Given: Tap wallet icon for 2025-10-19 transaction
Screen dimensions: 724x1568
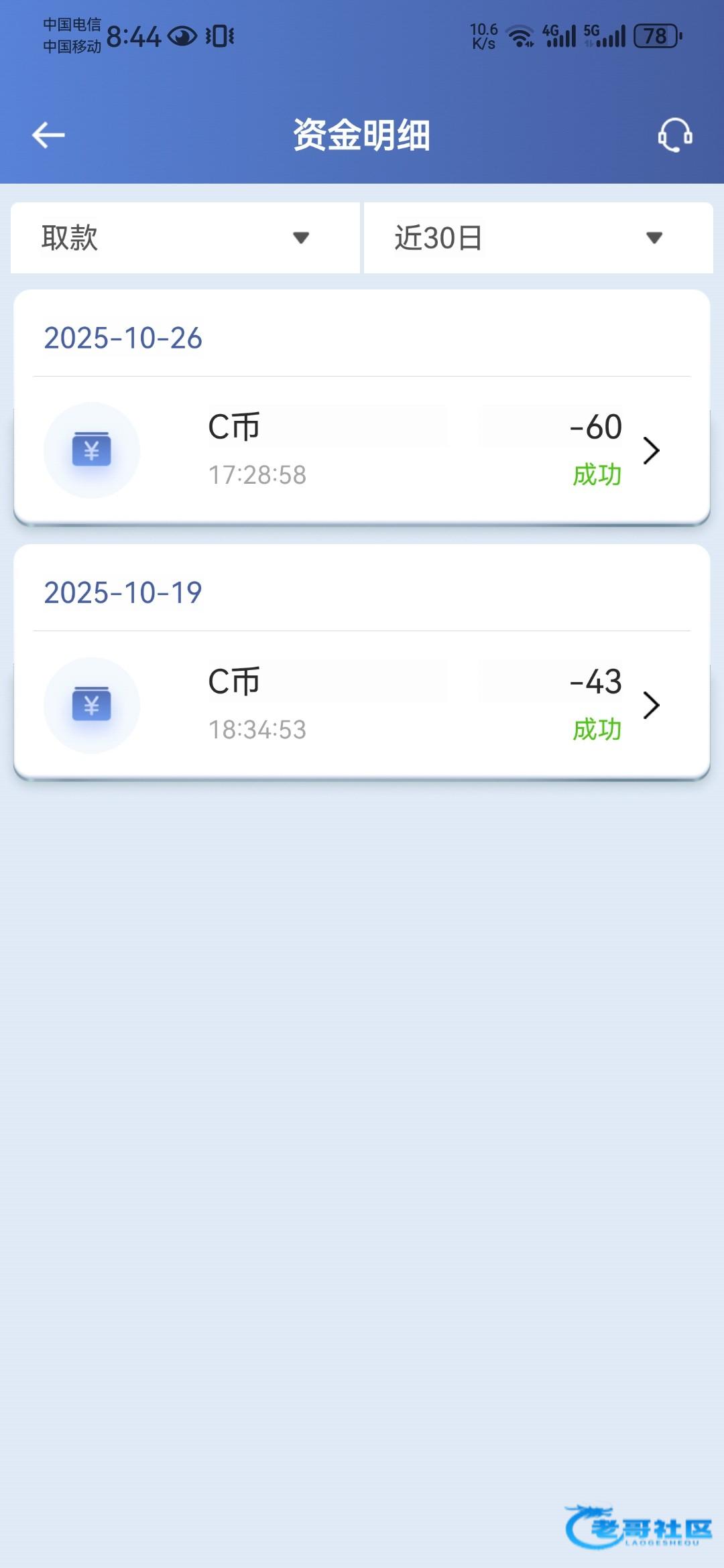Looking at the screenshot, I should 92,705.
